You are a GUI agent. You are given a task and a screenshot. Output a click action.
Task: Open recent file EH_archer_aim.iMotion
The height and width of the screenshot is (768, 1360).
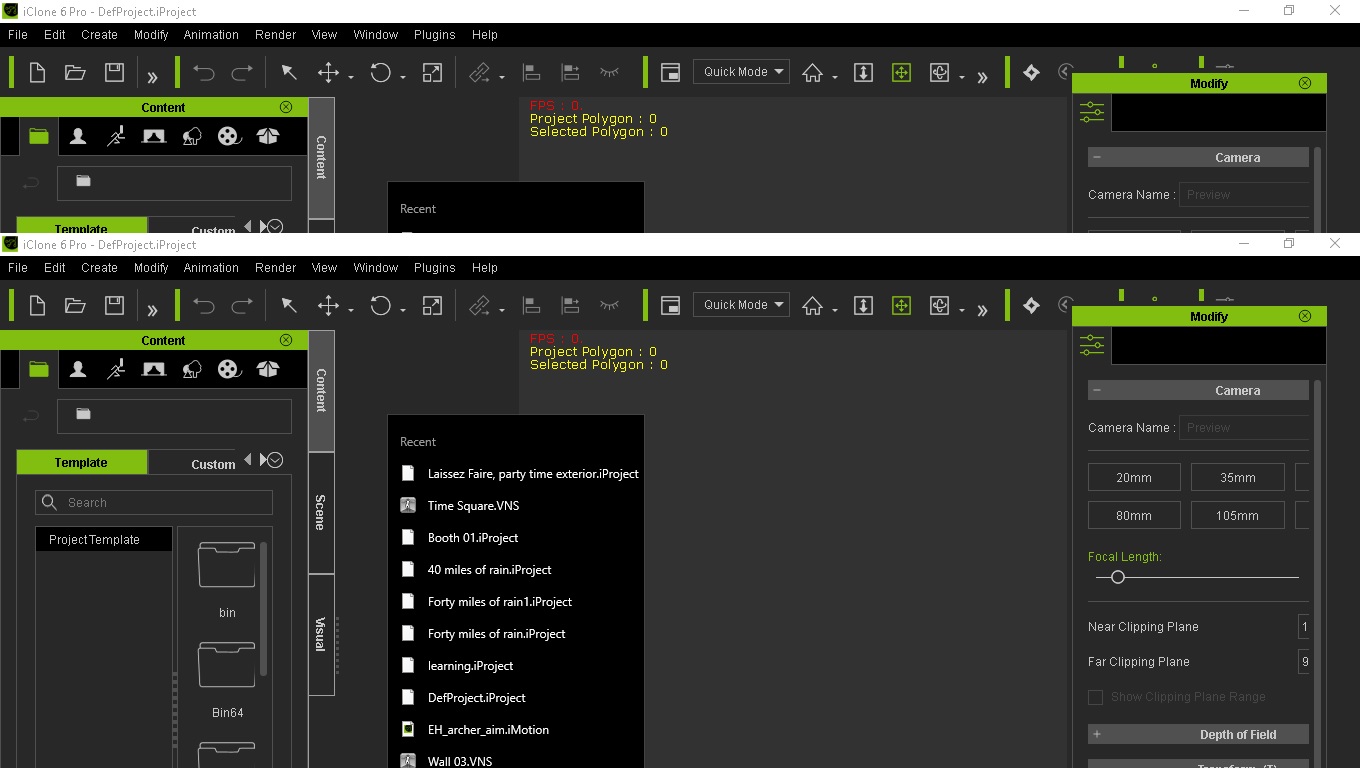click(x=488, y=730)
